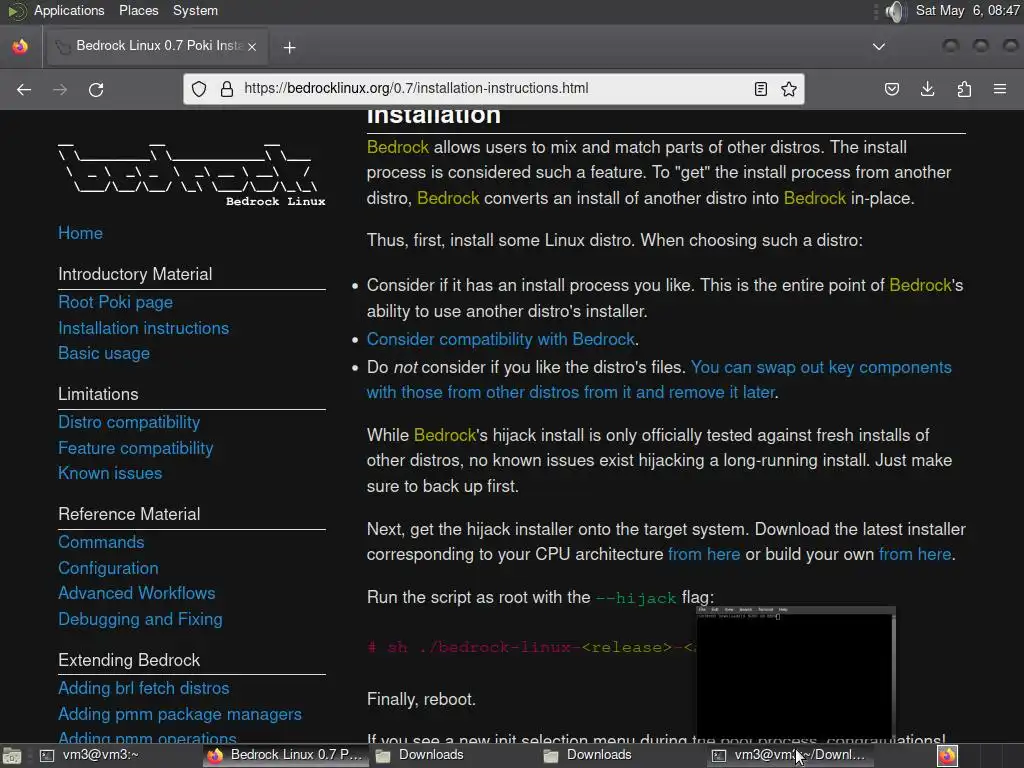
Task: Reload the Bedrock Linux page
Action: [x=96, y=89]
